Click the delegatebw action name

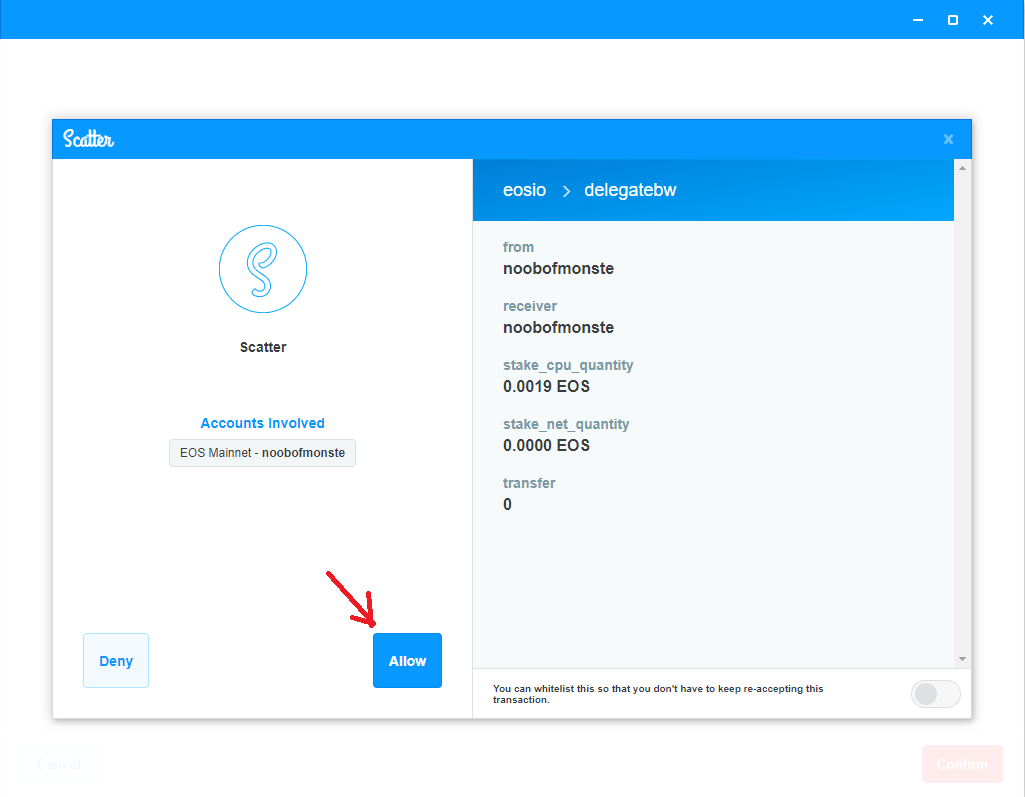point(630,190)
